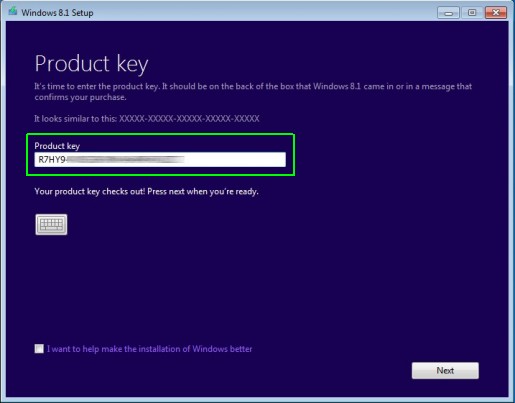Click the R7HY9 text in the key field
515x403 pixels.
coord(52,160)
